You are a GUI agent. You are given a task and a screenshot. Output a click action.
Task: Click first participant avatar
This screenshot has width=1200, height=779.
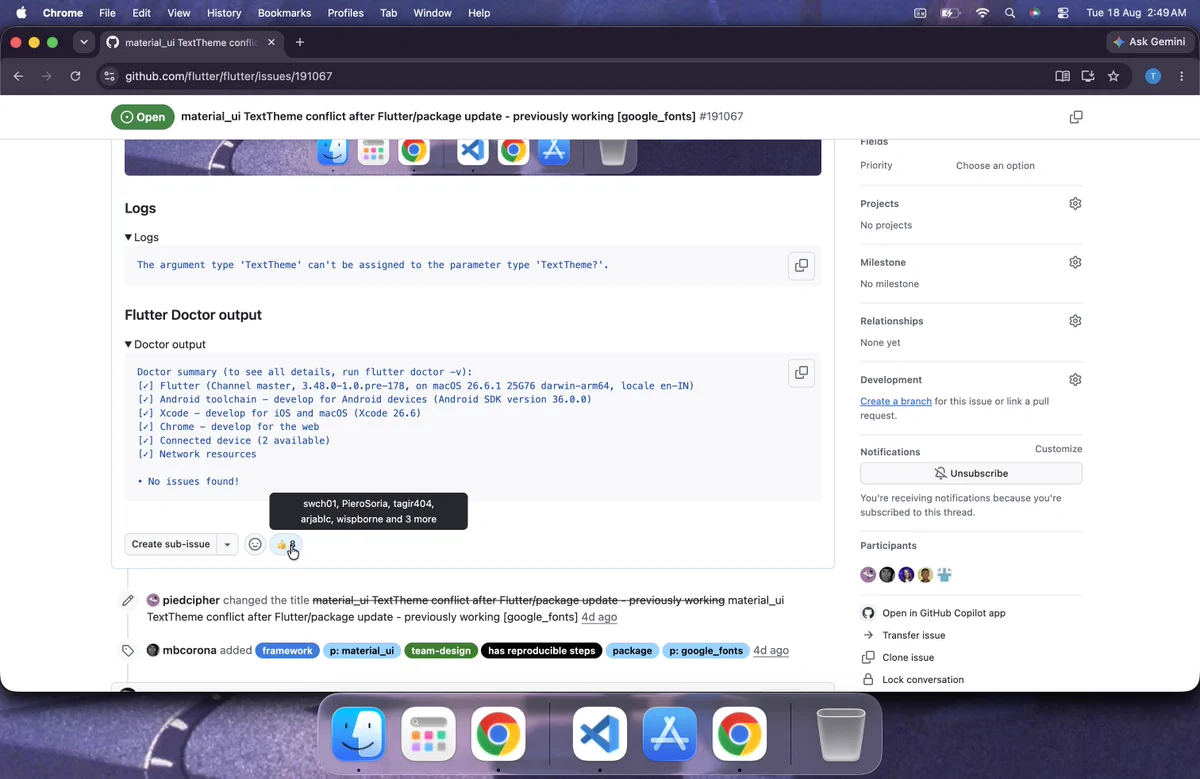click(x=868, y=574)
